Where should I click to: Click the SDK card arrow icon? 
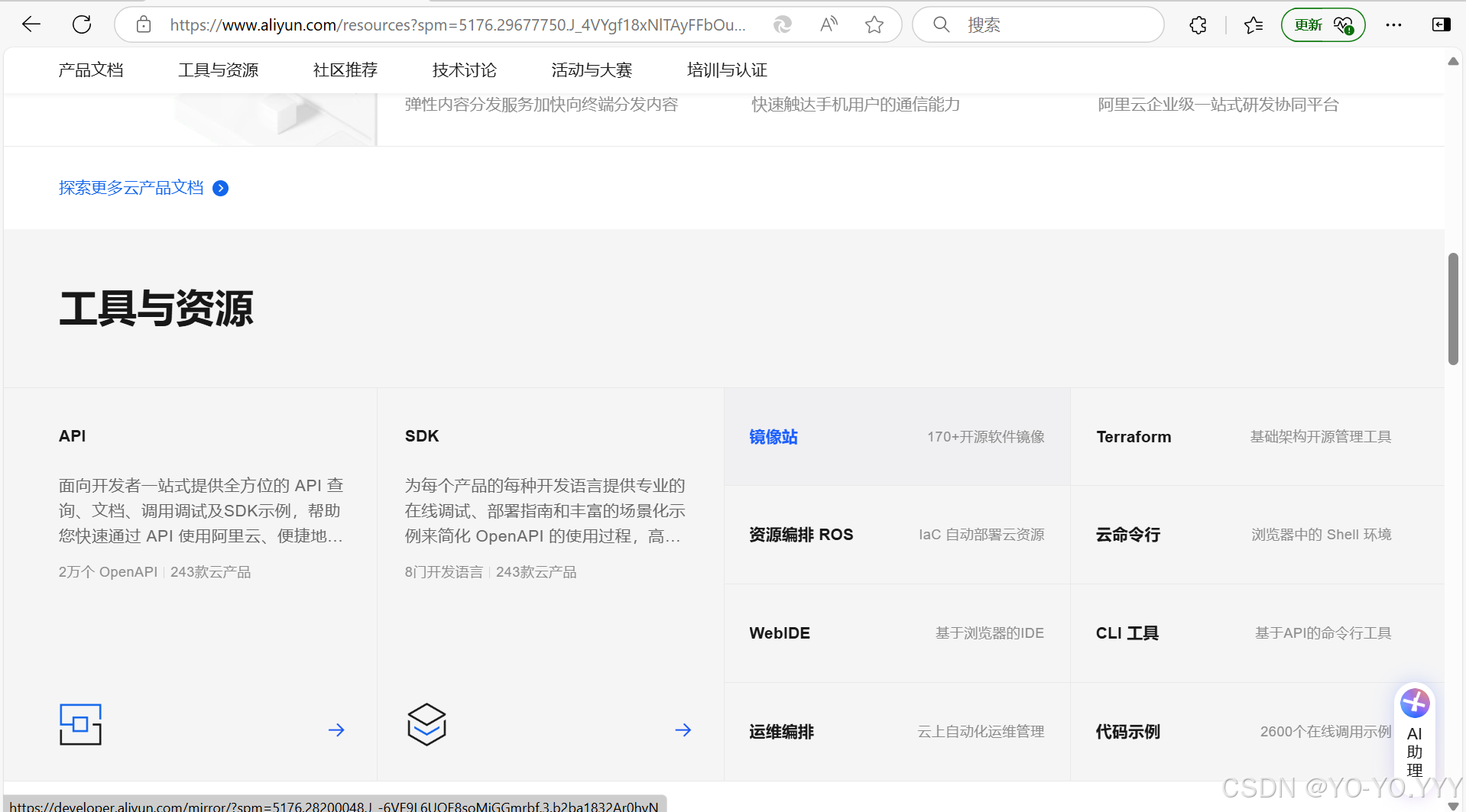click(683, 730)
